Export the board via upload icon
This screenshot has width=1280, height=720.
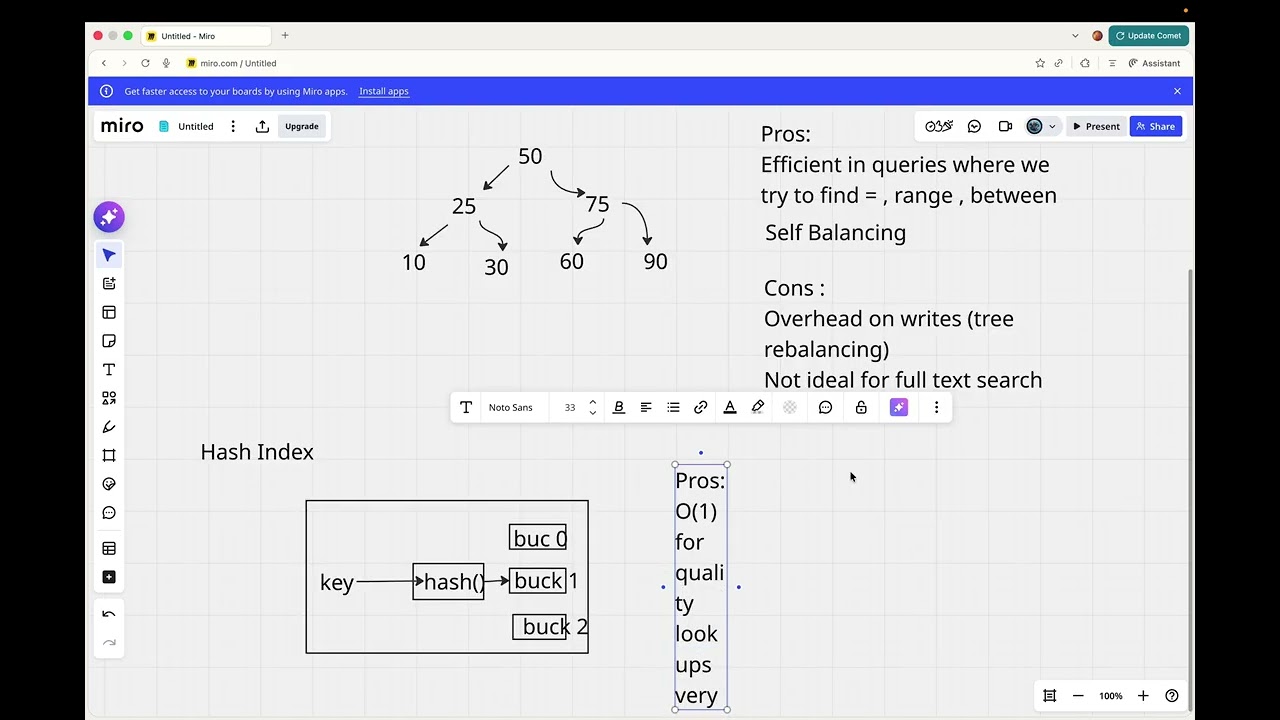(262, 126)
